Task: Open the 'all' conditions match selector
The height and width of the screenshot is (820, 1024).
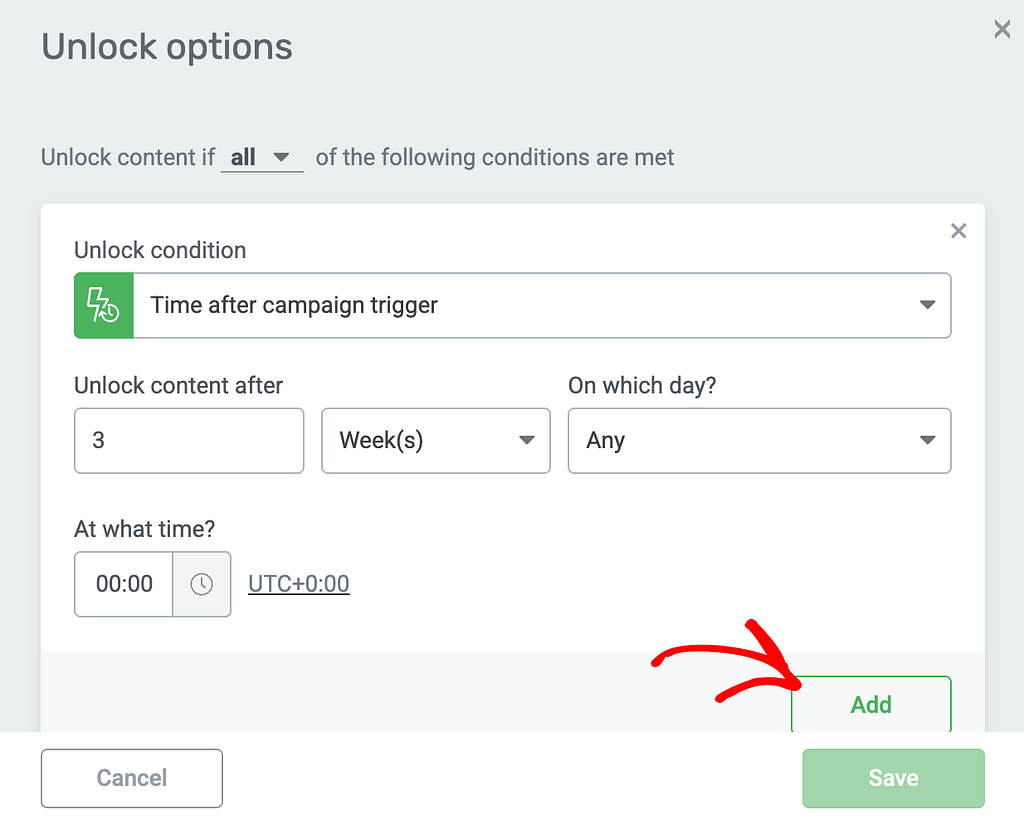Action: 262,157
